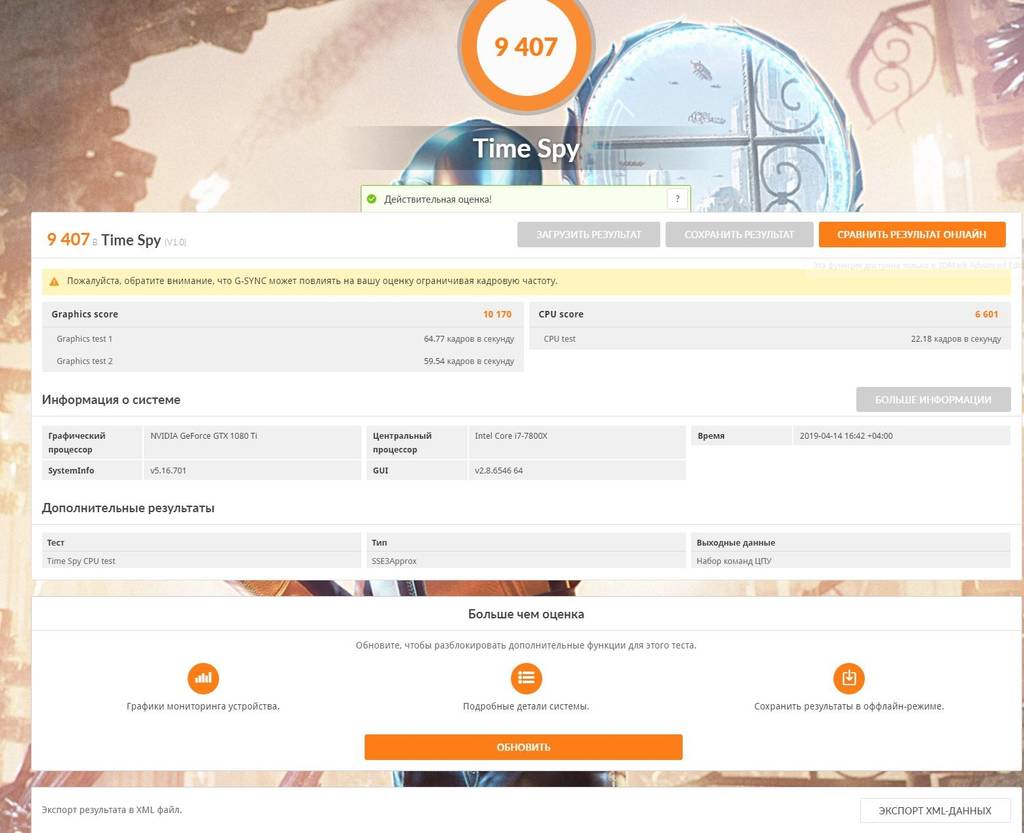Click the Набор команд ЦПУ cell
The height and width of the screenshot is (833, 1024).
pyautogui.click(x=850, y=561)
